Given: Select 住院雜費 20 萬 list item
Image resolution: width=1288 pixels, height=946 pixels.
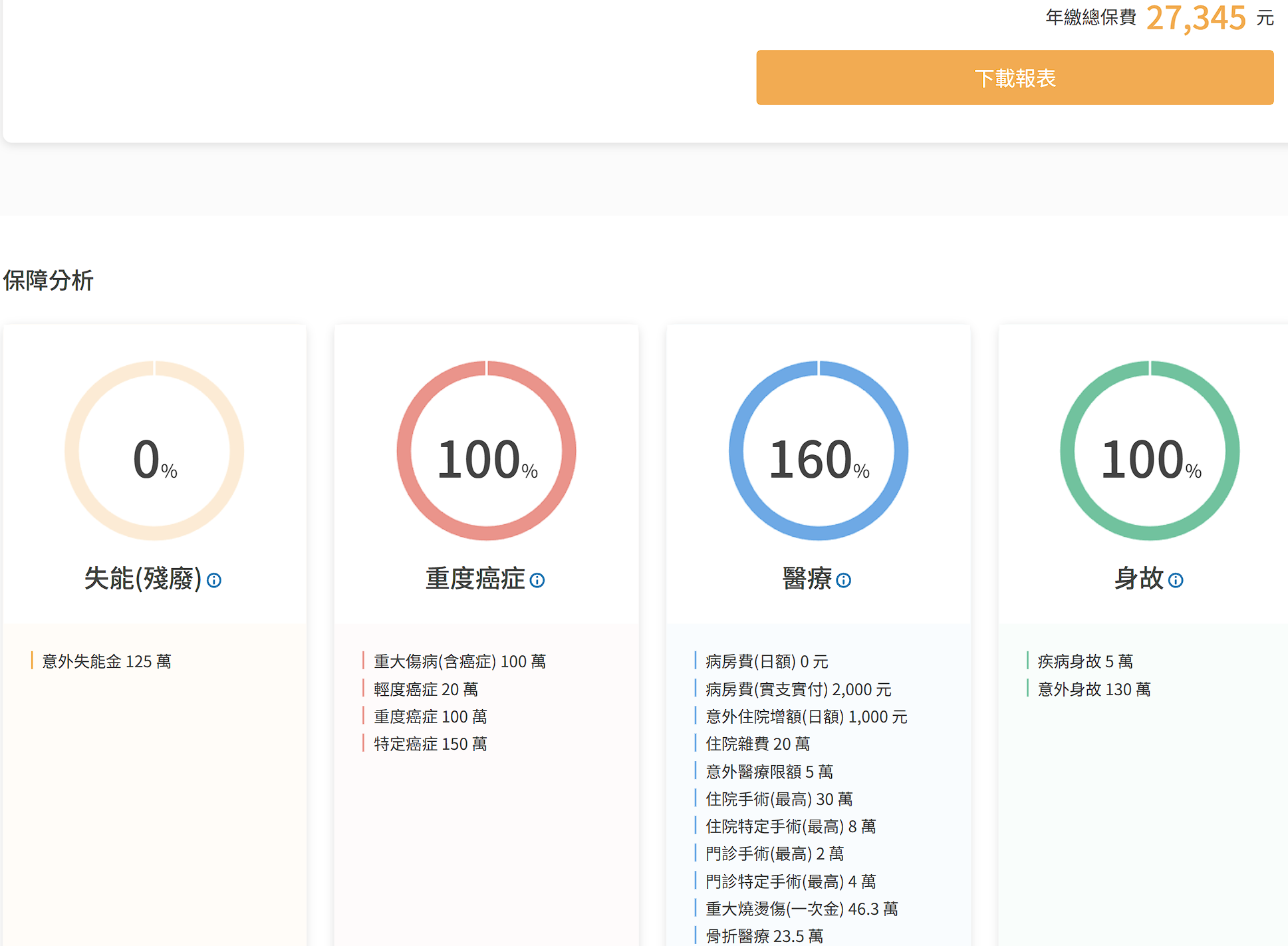Looking at the screenshot, I should click(x=757, y=744).
